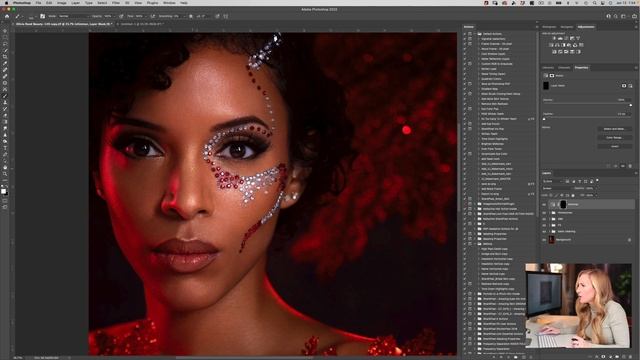This screenshot has width=640, height=360.
Task: Add an Invert adjustment layer icon
Action: [554, 52]
